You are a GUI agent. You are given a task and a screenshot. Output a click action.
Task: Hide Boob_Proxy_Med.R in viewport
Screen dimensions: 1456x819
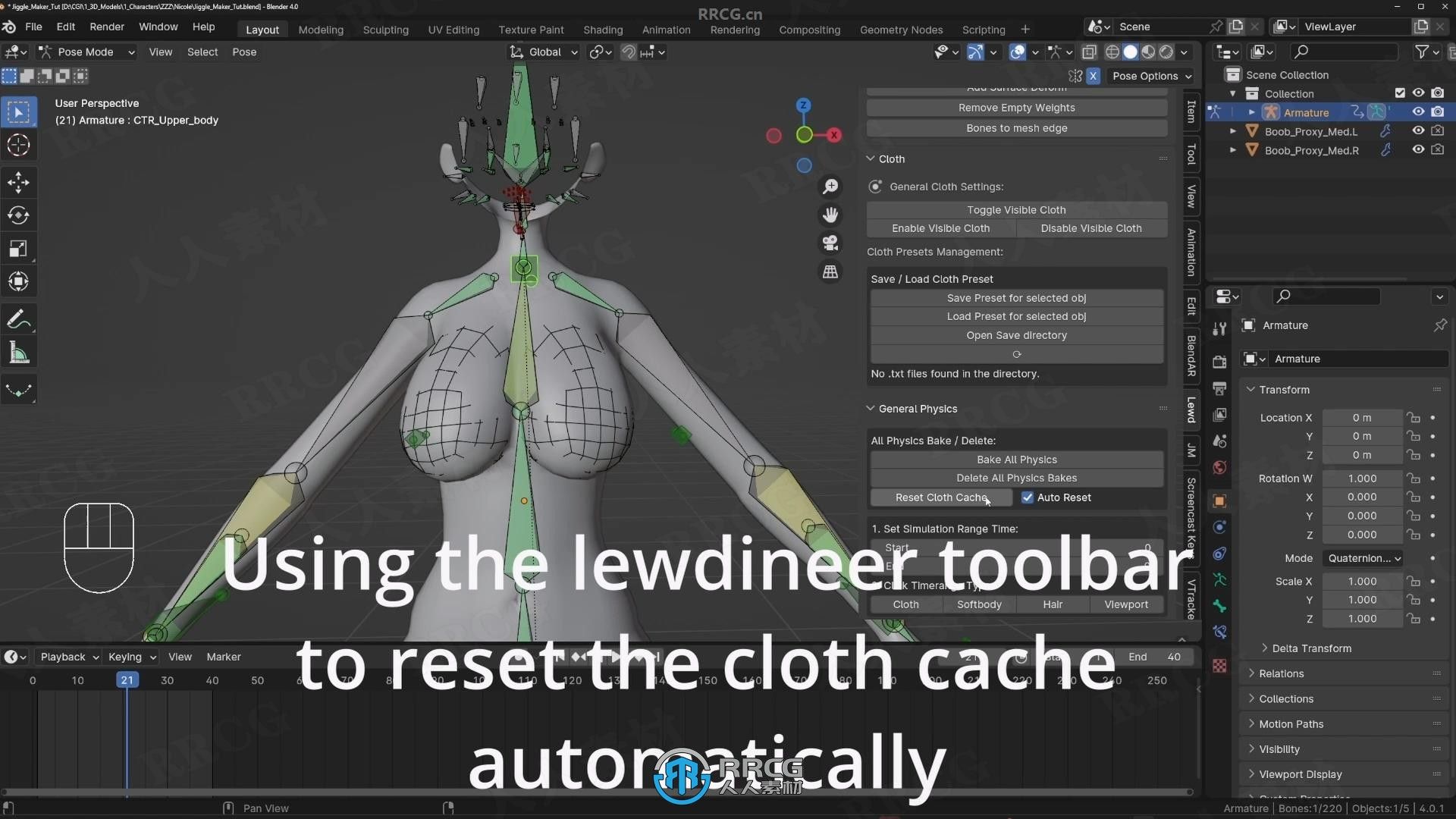click(1418, 150)
